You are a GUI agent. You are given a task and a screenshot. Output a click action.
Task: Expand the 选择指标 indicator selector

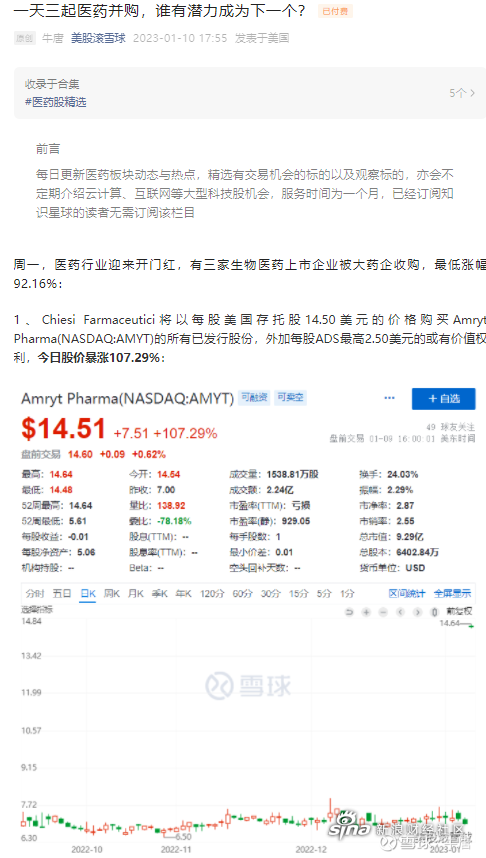pyautogui.click(x=37, y=609)
